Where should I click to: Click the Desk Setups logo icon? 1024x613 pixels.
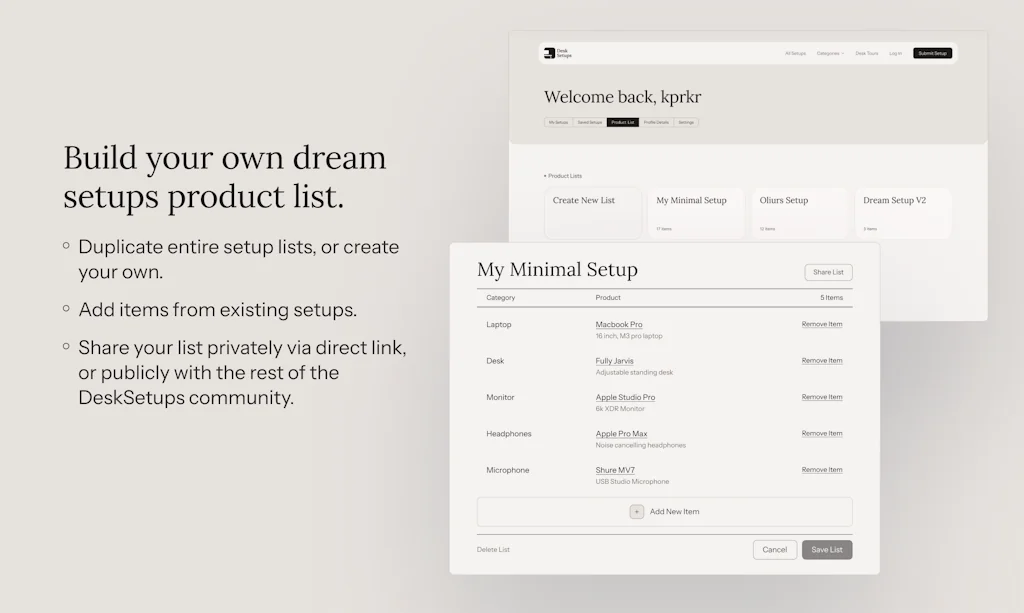click(x=549, y=53)
